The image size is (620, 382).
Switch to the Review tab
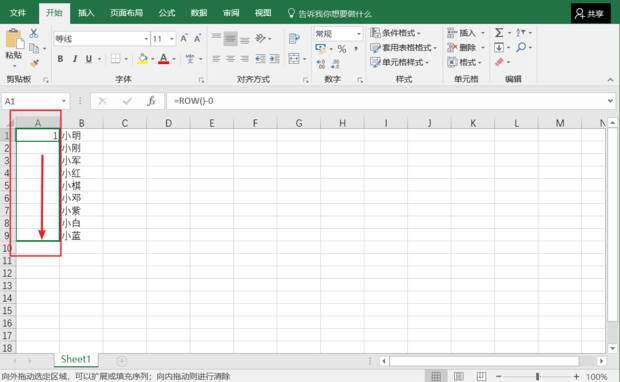pyautogui.click(x=231, y=13)
